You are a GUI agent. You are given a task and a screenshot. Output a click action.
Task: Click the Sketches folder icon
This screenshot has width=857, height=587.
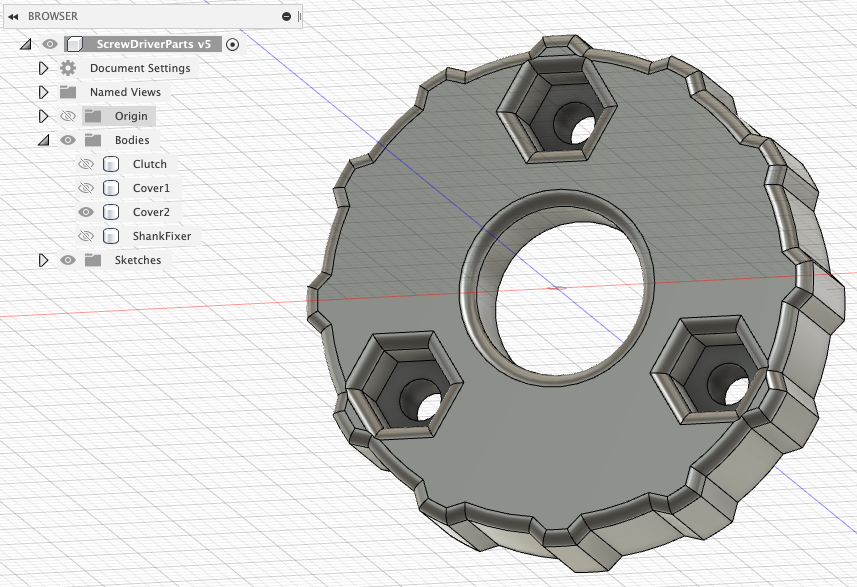93,260
